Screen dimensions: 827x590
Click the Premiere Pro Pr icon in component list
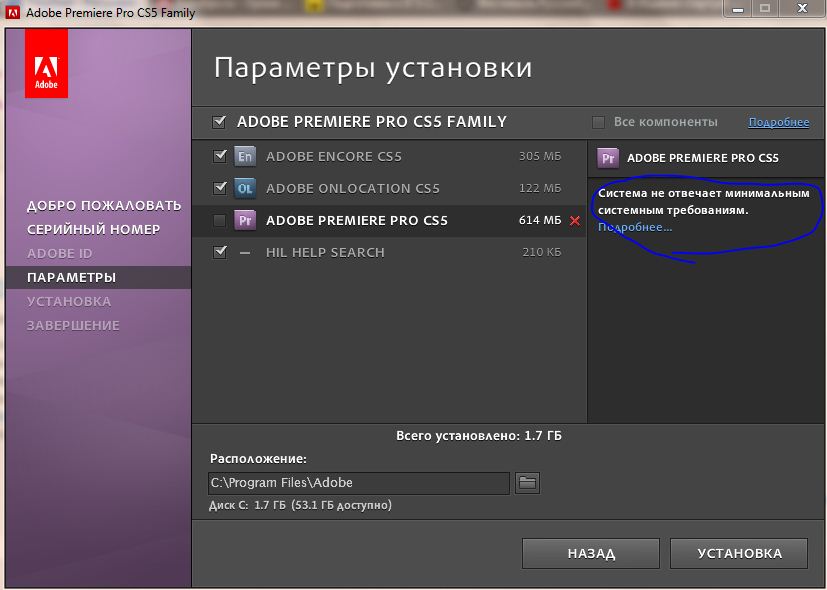(245, 220)
